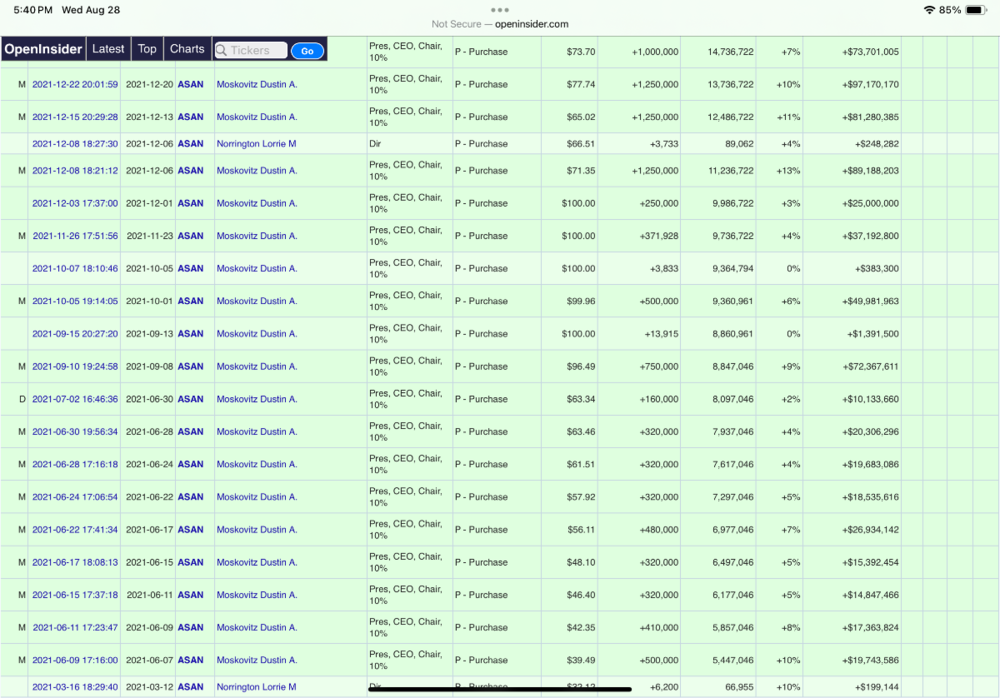
Task: Open filing dated 2021-06-09 17:16:00
Action: [75, 660]
